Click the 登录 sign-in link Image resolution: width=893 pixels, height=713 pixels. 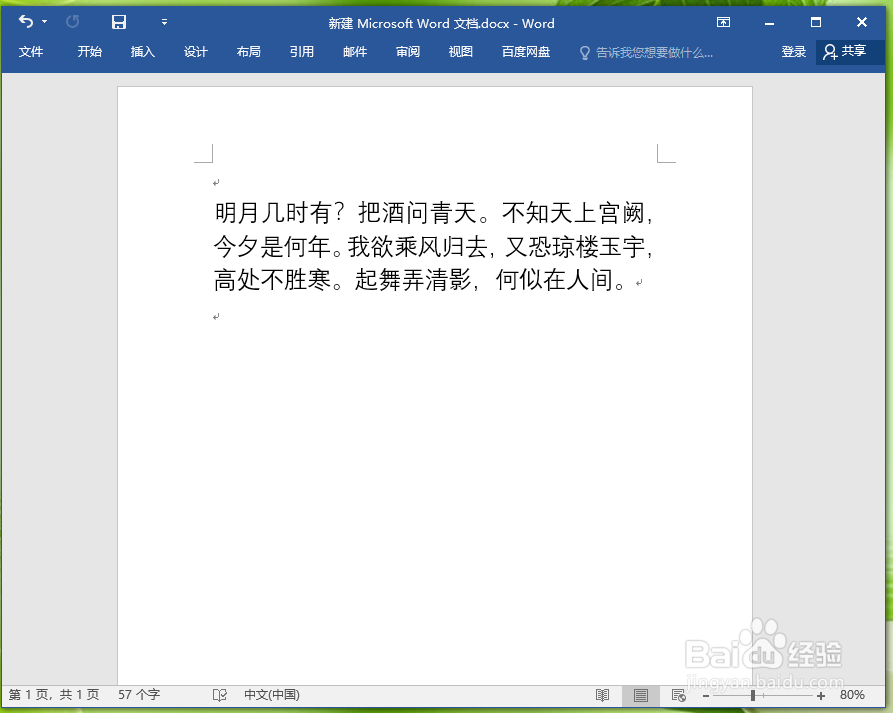pyautogui.click(x=793, y=52)
